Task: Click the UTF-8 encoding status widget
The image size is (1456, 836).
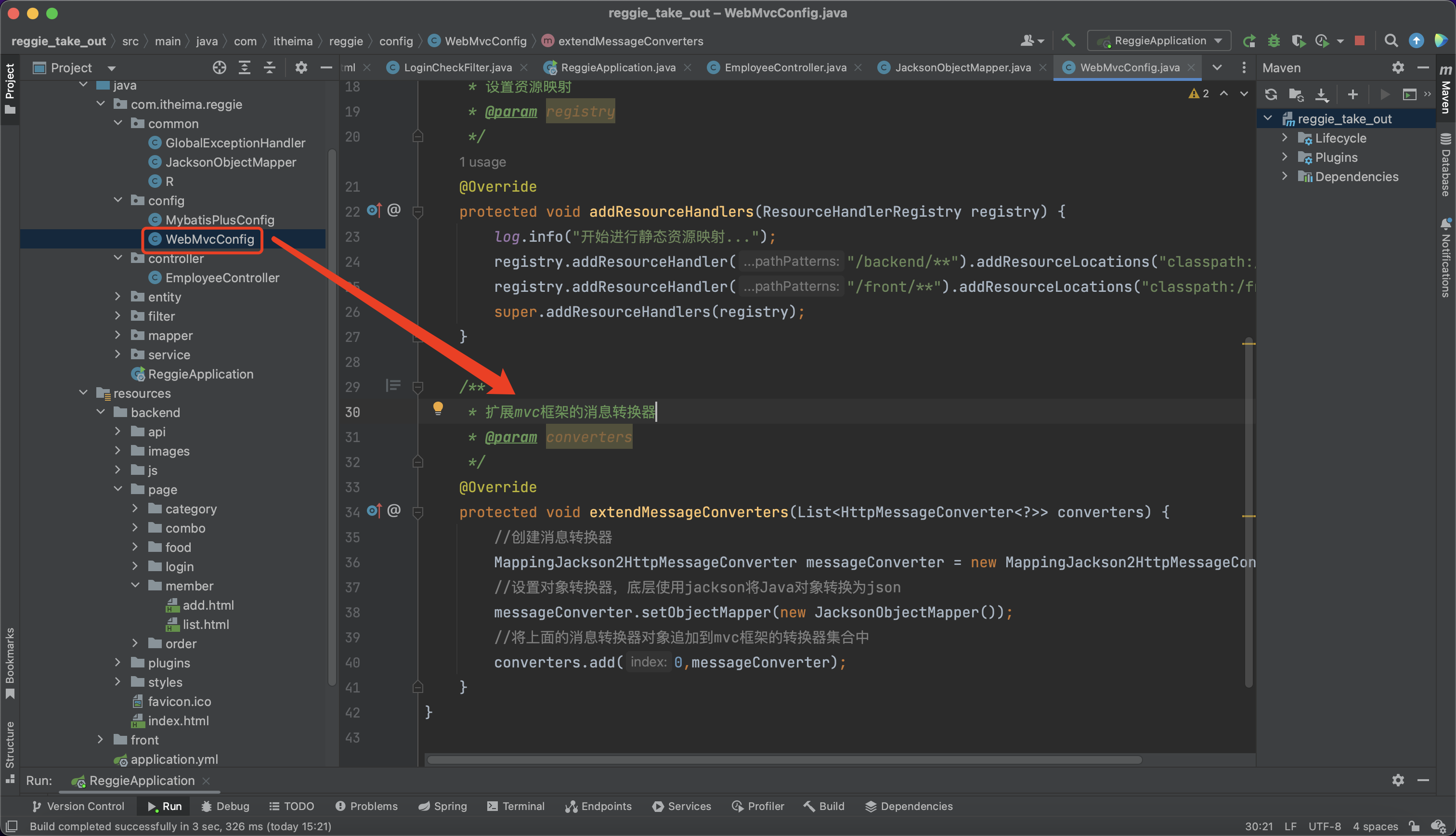Action: (x=1324, y=826)
